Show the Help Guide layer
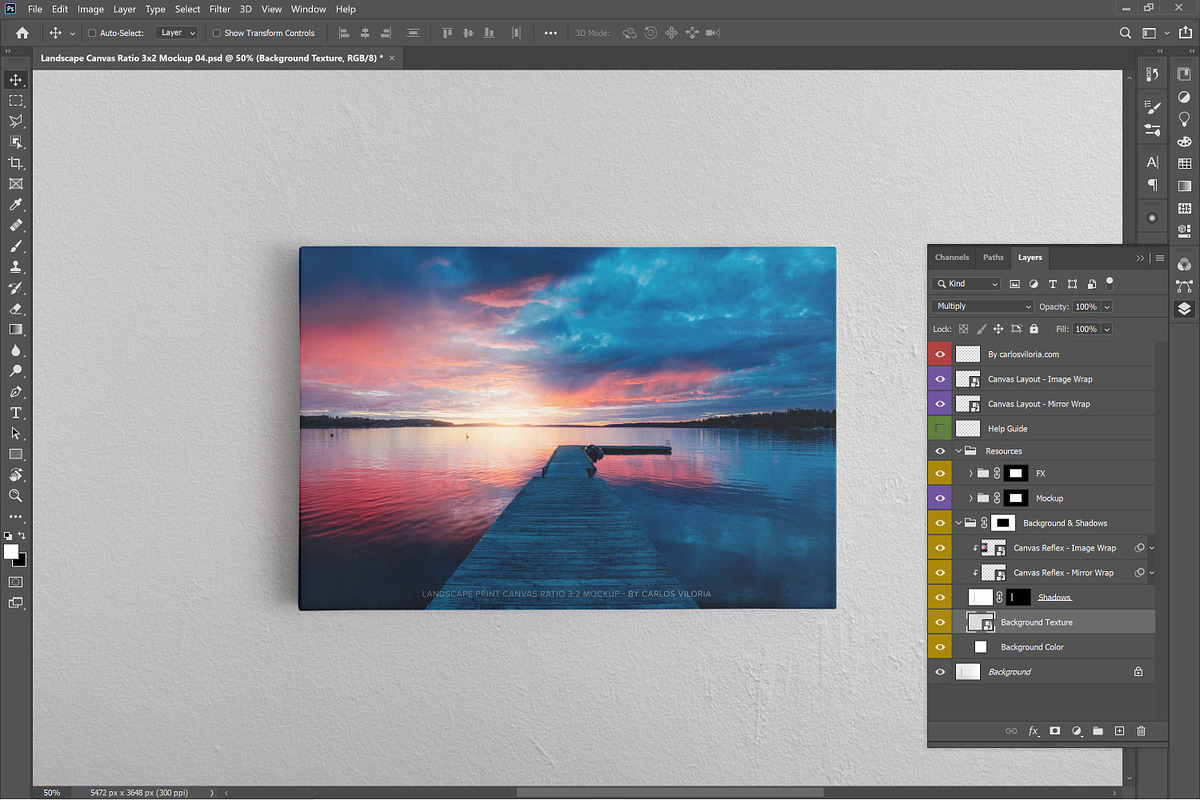1200x800 pixels. point(939,427)
